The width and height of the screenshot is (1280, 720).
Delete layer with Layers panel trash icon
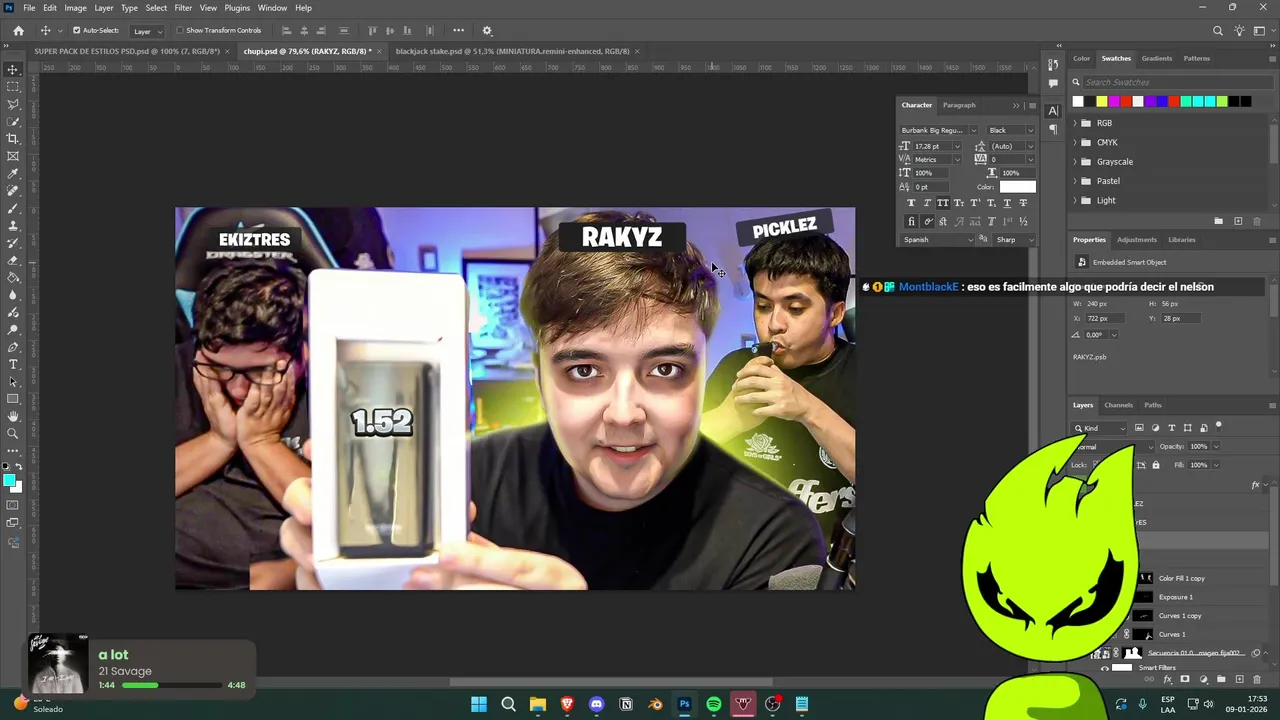(x=1257, y=679)
